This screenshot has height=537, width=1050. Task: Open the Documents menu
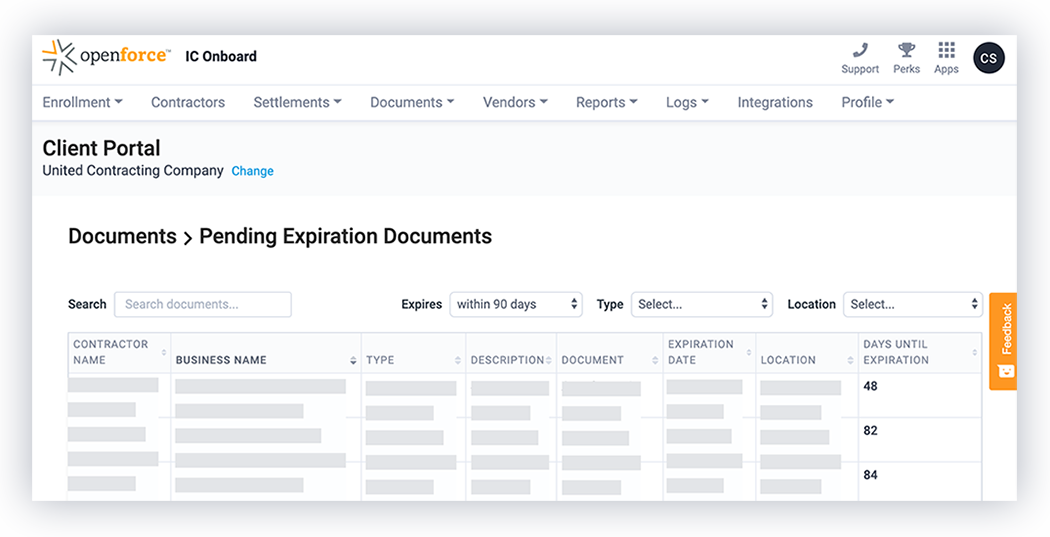pyautogui.click(x=412, y=102)
